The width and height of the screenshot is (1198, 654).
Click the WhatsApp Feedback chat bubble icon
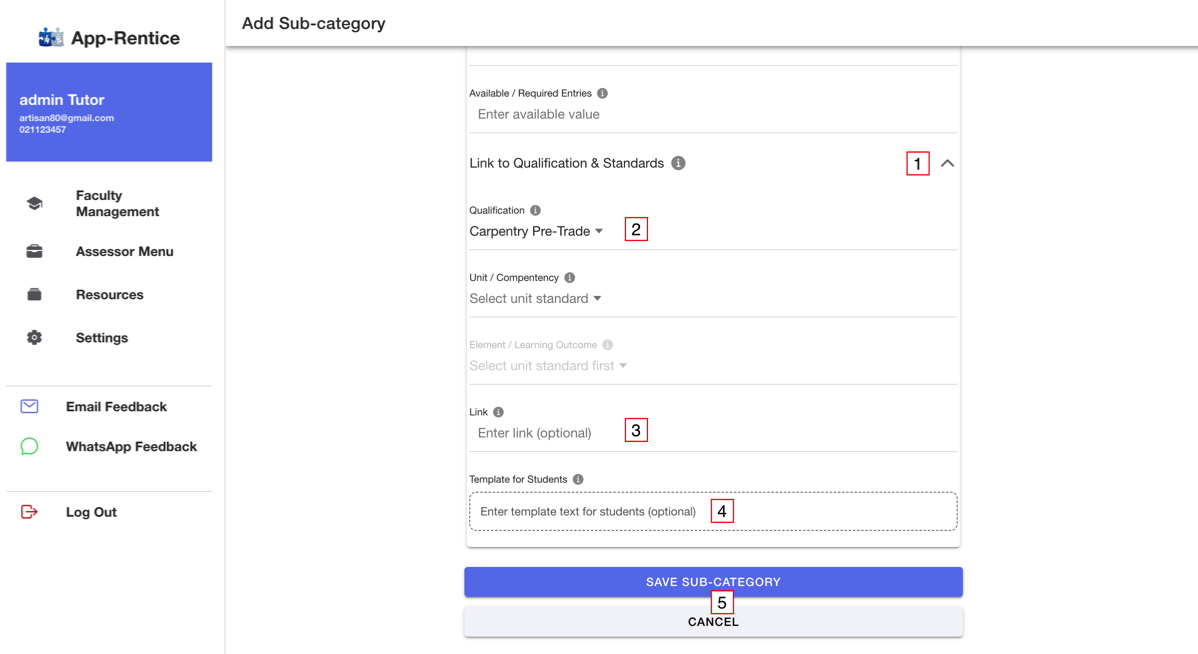[x=29, y=446]
